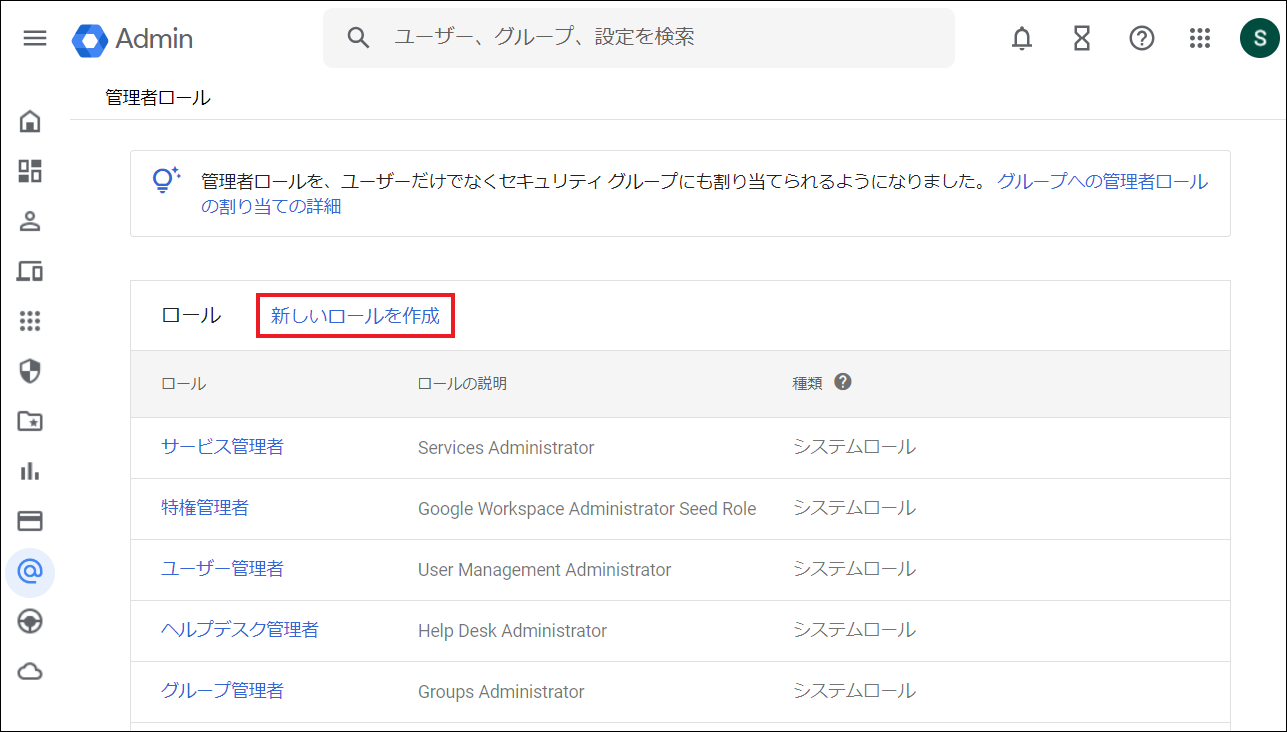The height and width of the screenshot is (732, 1287).
Task: Open the Reporting bar chart sidebar icon
Action: pyautogui.click(x=30, y=471)
